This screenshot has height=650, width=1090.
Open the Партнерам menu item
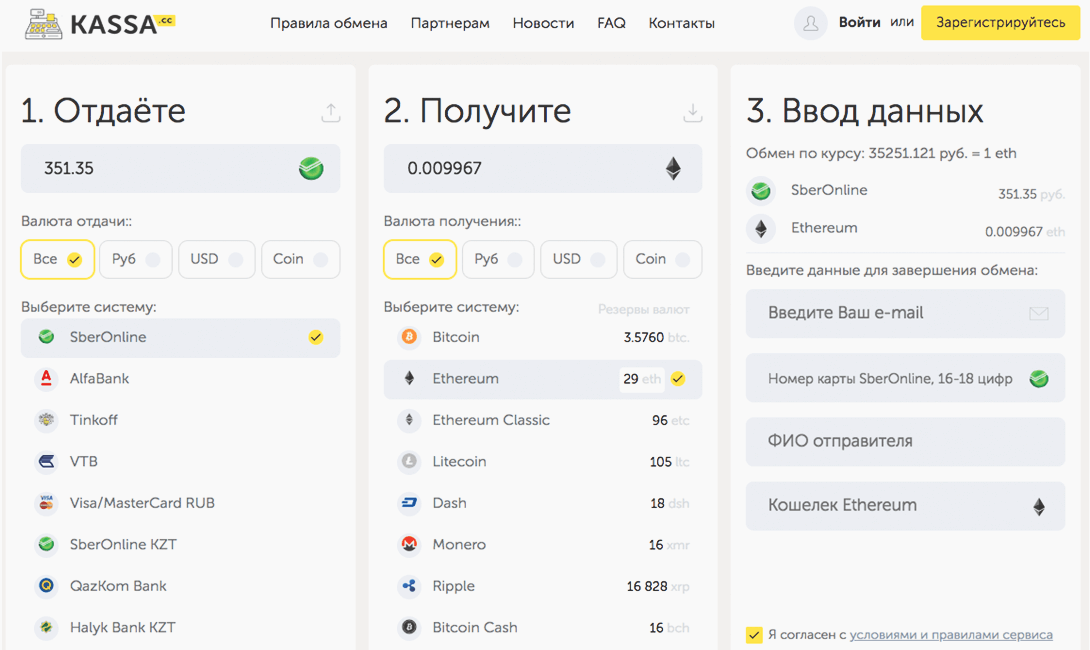pos(450,24)
